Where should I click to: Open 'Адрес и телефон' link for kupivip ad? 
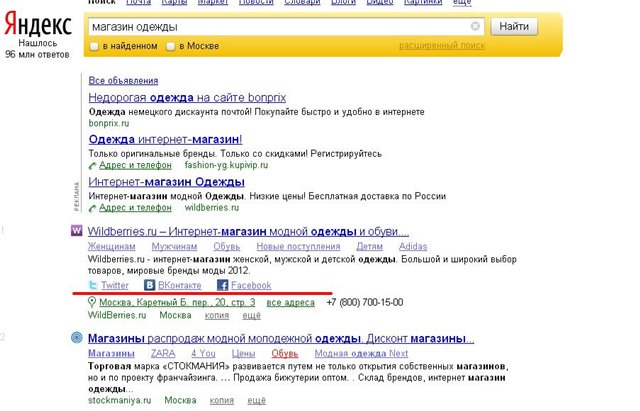pos(135,165)
